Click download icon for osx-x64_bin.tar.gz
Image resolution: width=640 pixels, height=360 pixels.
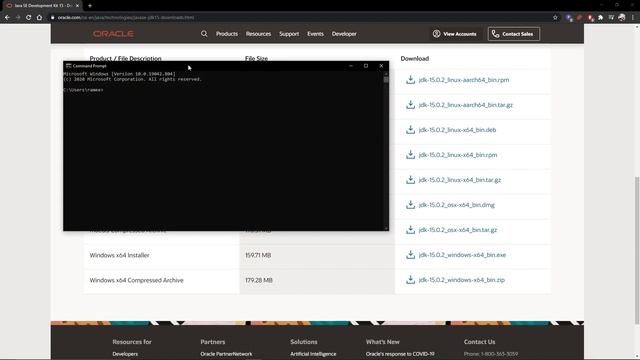point(410,229)
